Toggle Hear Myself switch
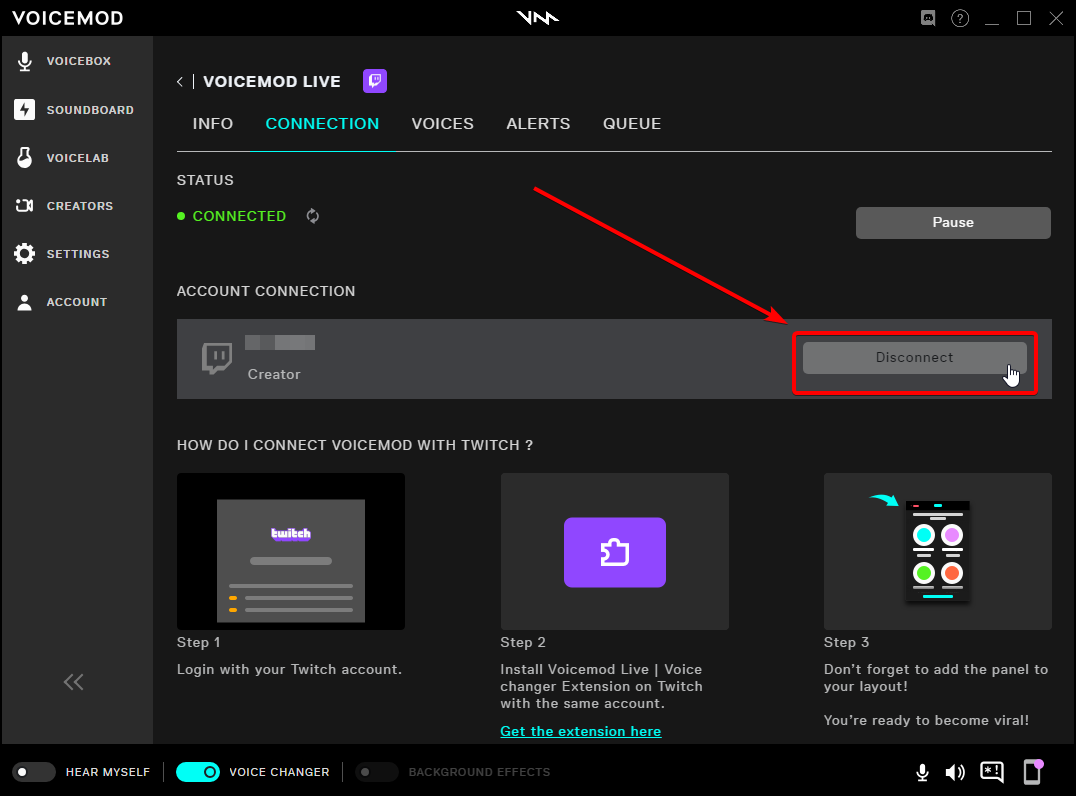The image size is (1076, 796). 34,772
